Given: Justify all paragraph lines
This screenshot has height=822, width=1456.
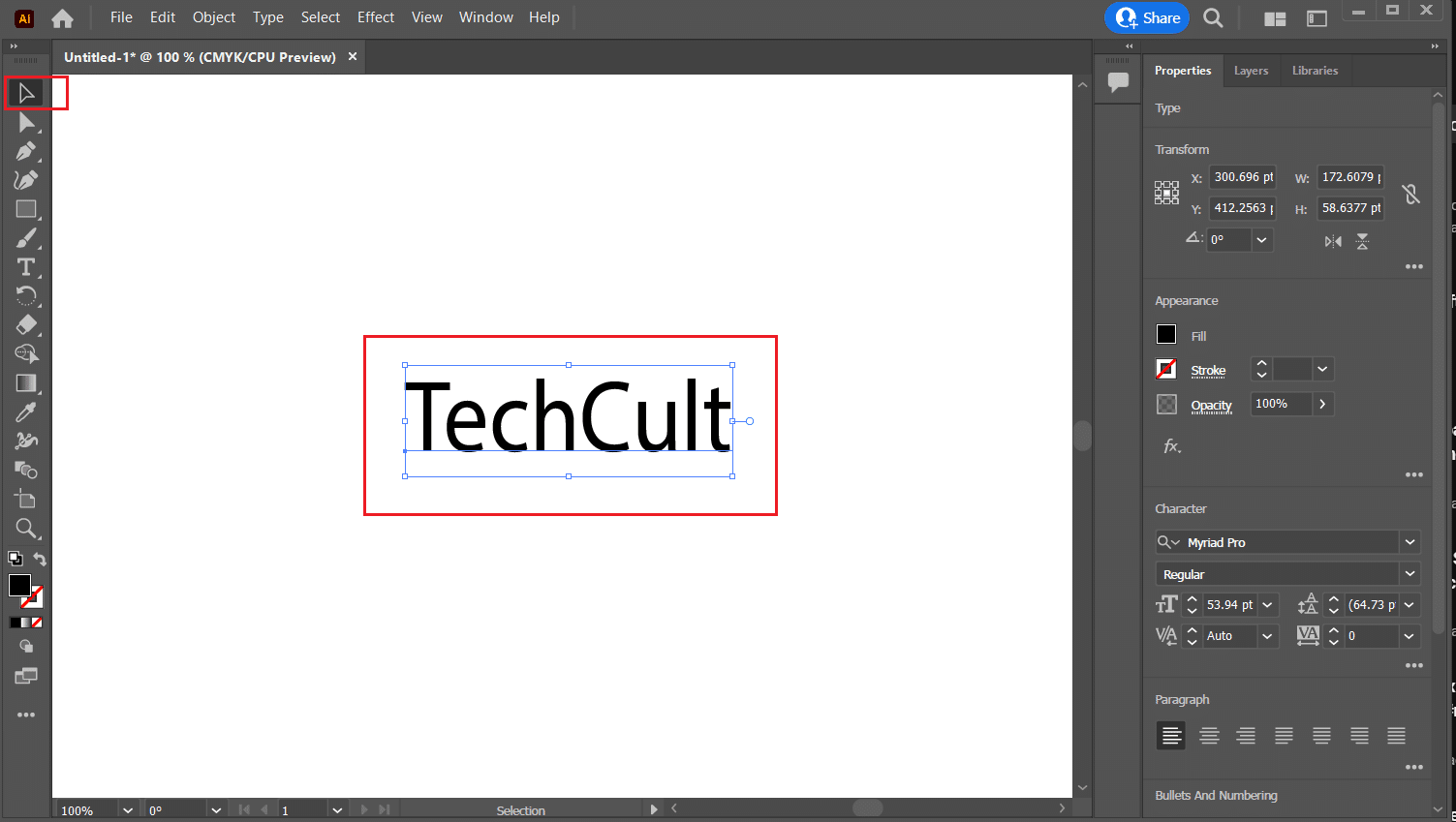Looking at the screenshot, I should pos(1396,736).
